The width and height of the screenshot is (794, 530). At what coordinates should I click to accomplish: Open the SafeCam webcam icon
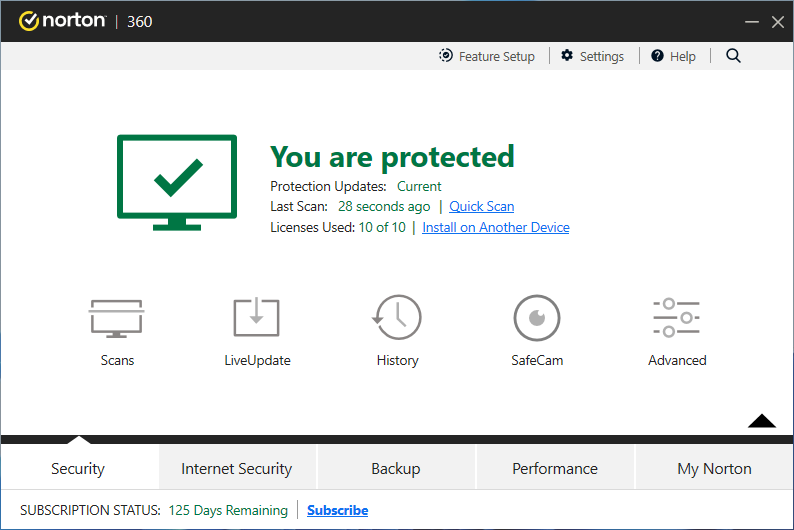coord(537,319)
